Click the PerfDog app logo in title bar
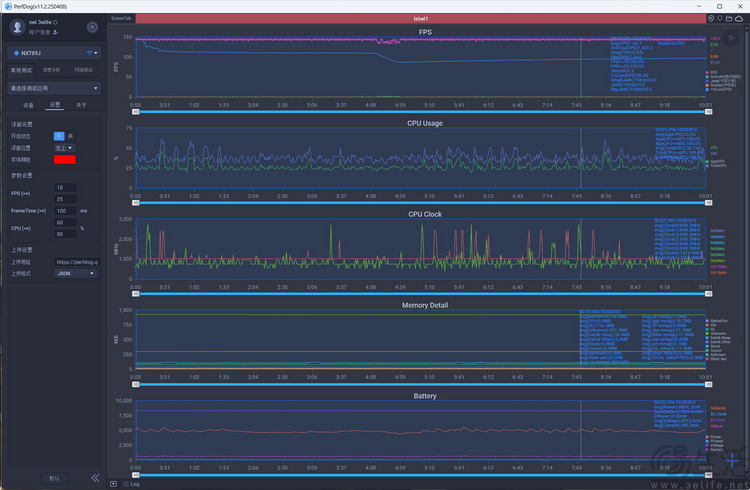Screen dimensions: 750x490 click(8, 6)
